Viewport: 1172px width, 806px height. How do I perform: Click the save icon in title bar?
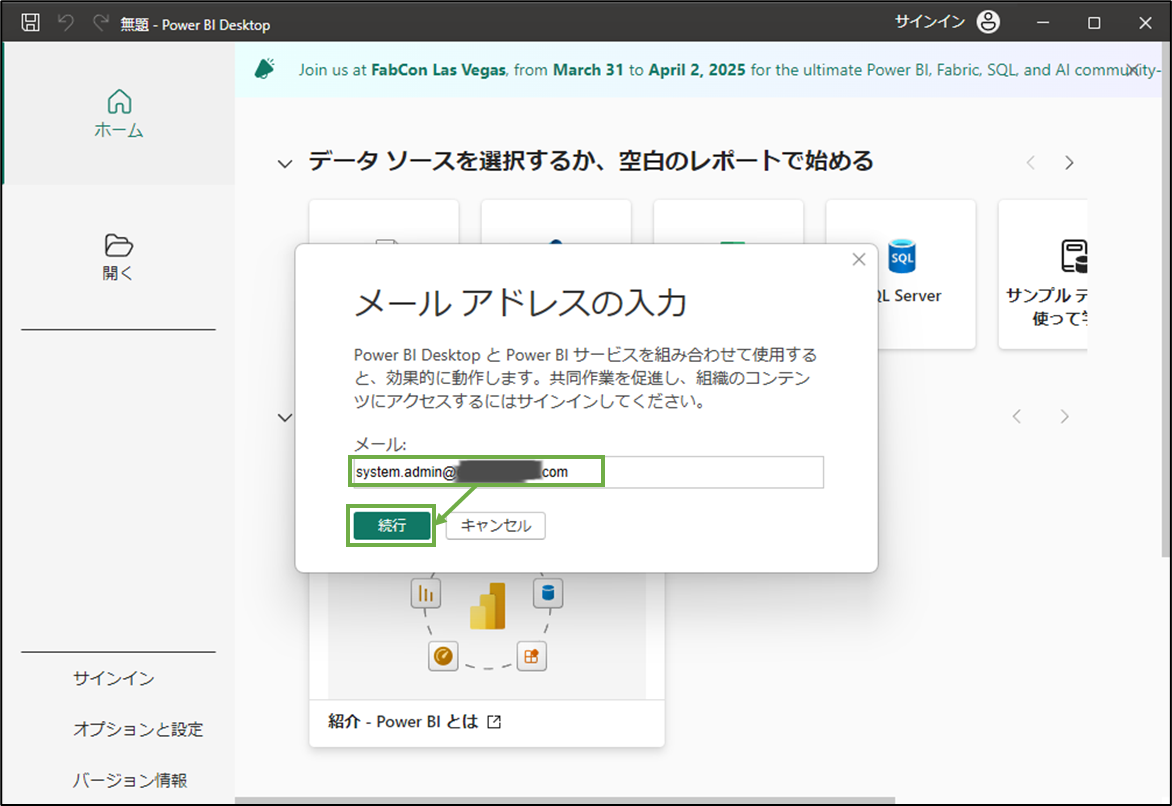(31, 23)
